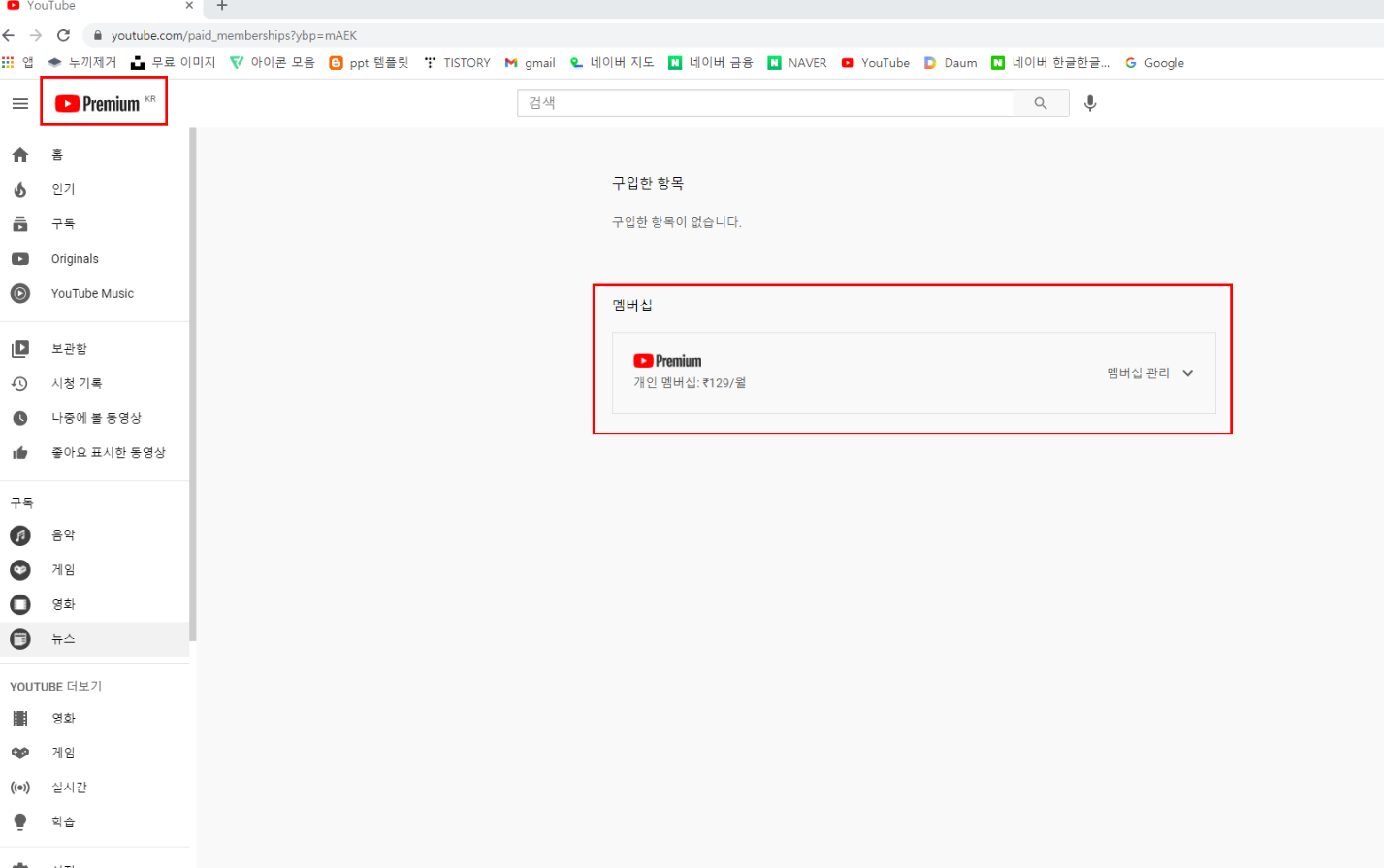Click the 뉴스 news channel icon

click(x=20, y=639)
